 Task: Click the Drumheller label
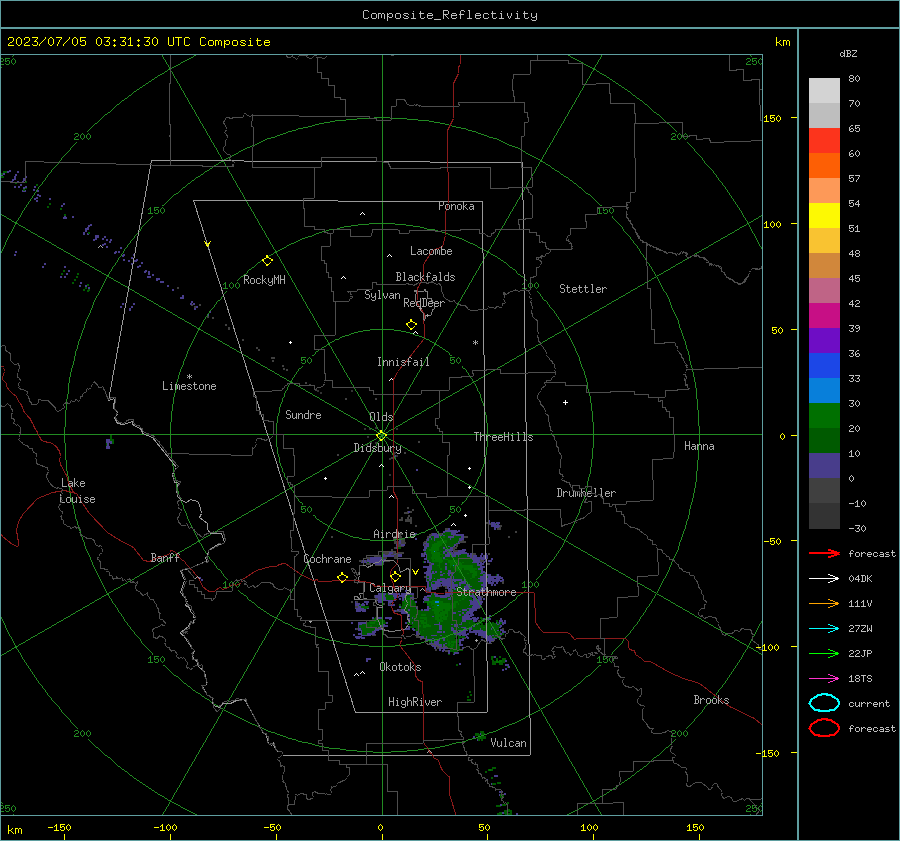click(586, 493)
